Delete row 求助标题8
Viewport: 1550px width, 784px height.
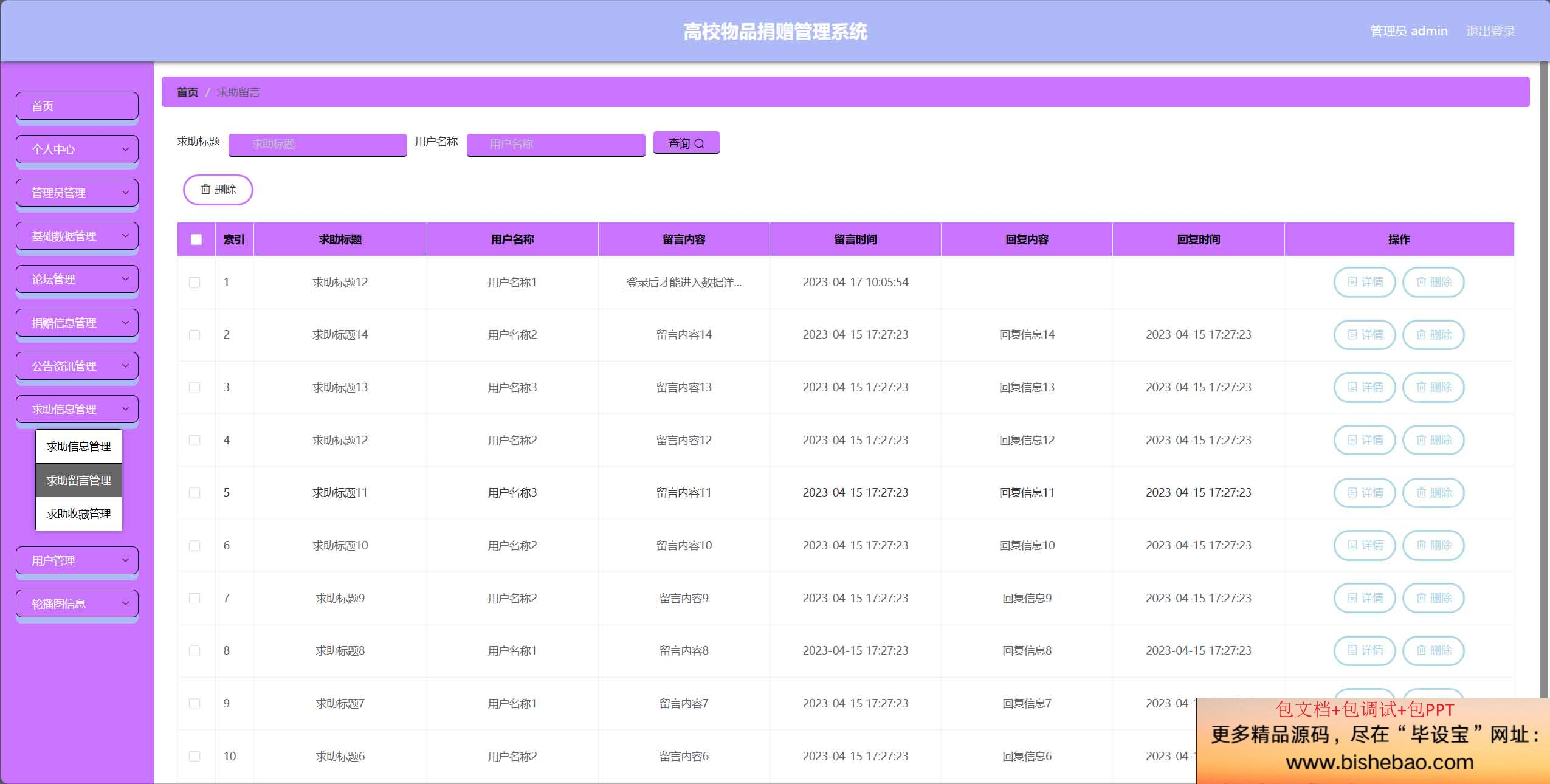tap(1433, 651)
